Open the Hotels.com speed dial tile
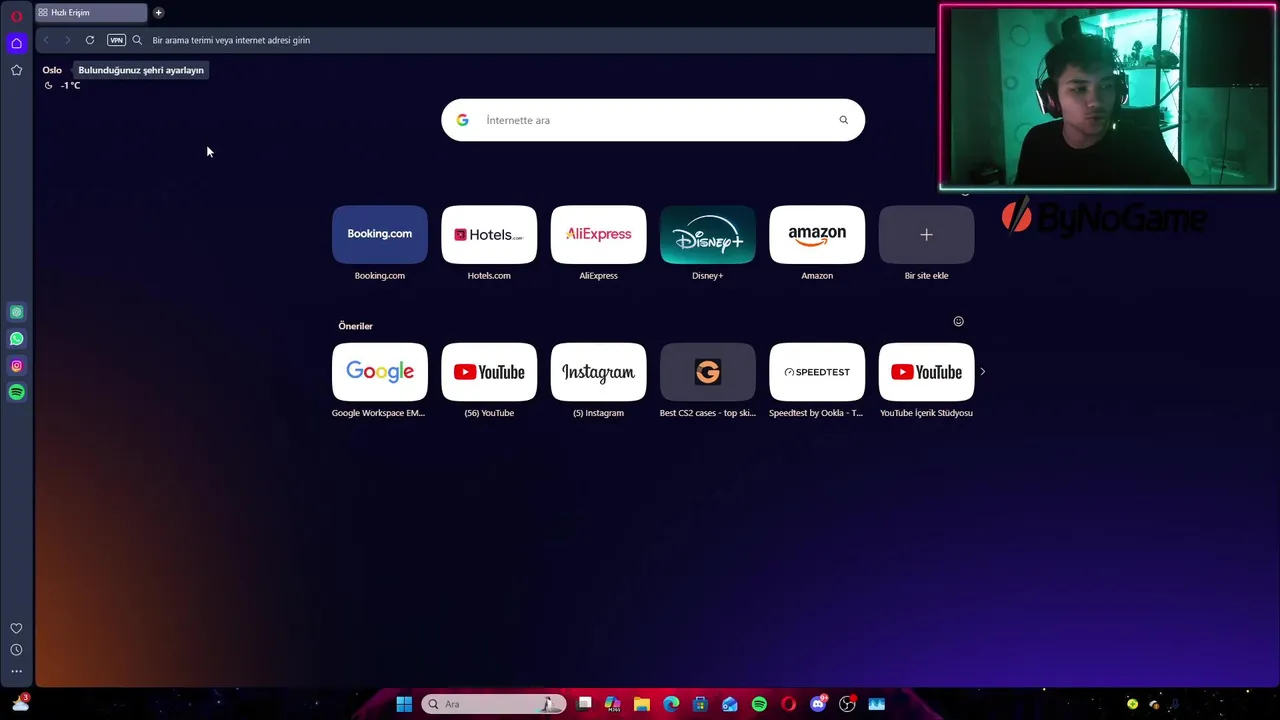1280x720 pixels. [489, 235]
